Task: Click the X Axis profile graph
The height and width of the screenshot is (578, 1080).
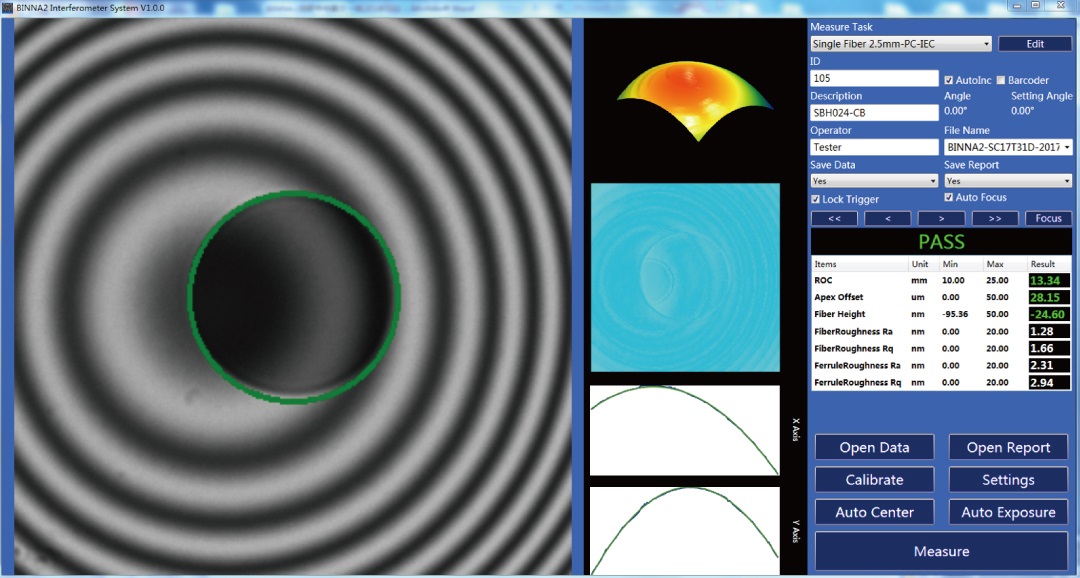Action: pos(685,430)
